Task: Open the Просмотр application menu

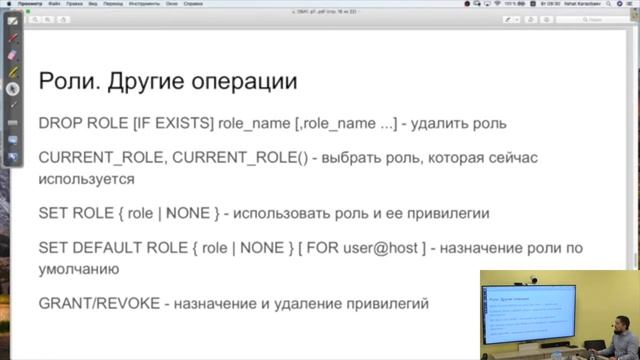Action: tap(30, 4)
